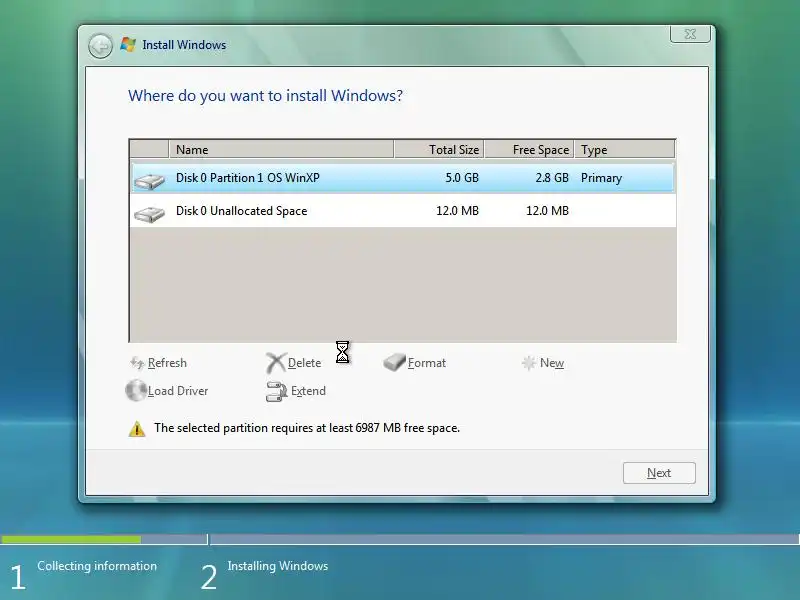This screenshot has height=600, width=800.
Task: Click the Windows flag logo in title
Action: (x=128, y=44)
